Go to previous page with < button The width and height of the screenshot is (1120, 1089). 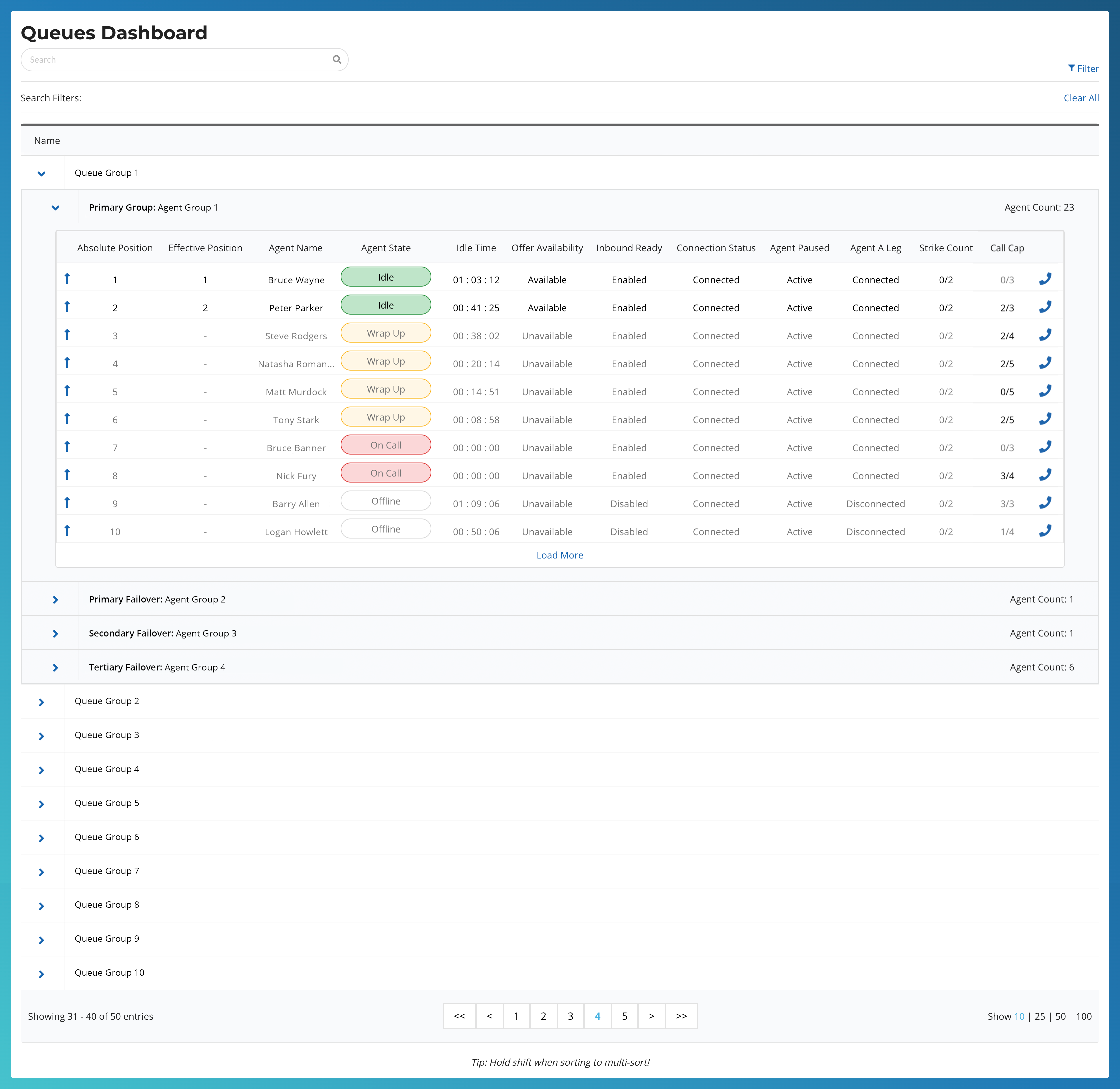(489, 1016)
